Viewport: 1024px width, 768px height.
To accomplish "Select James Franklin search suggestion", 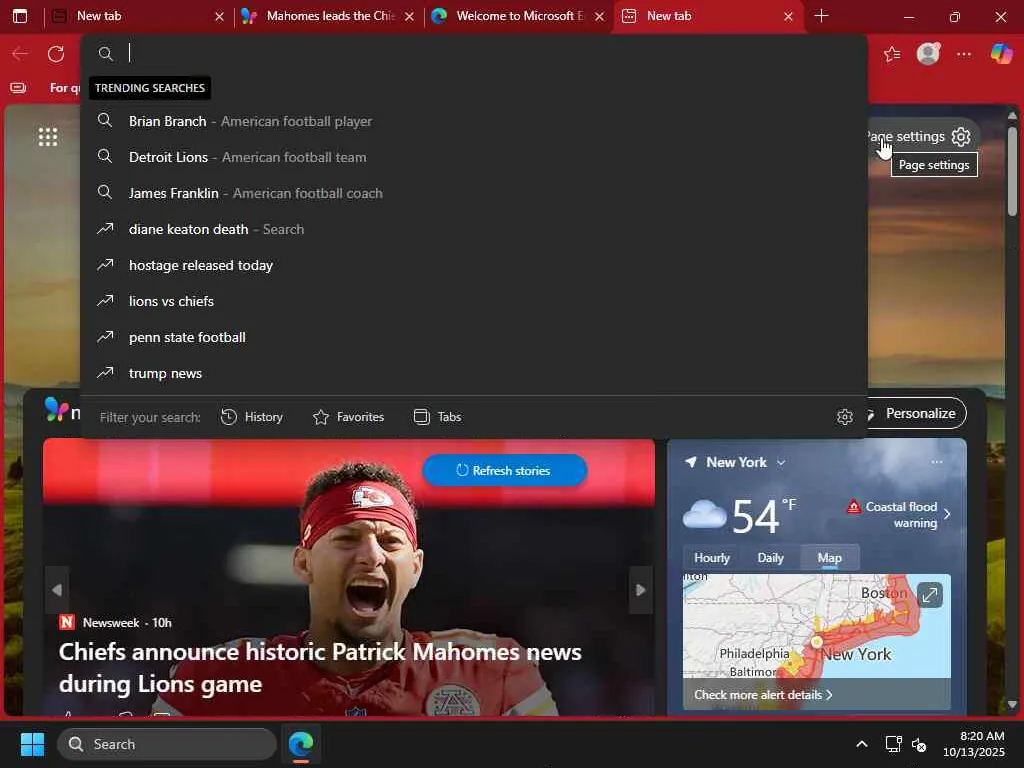I will tap(473, 193).
